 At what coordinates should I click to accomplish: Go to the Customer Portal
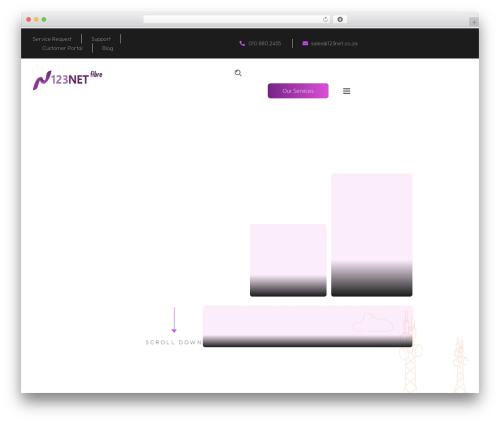pos(62,48)
